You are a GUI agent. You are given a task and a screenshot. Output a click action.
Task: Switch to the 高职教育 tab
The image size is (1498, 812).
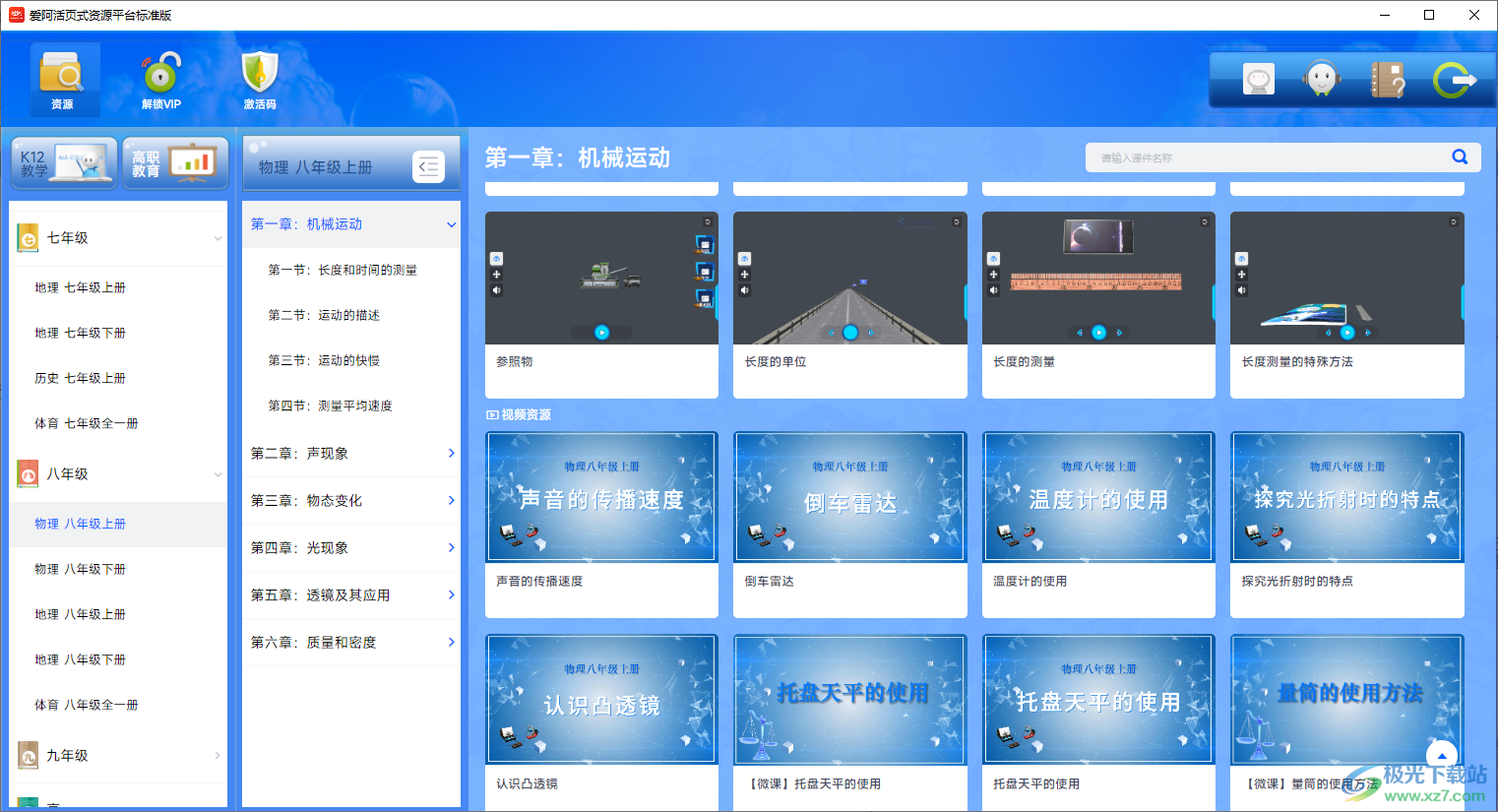click(174, 162)
